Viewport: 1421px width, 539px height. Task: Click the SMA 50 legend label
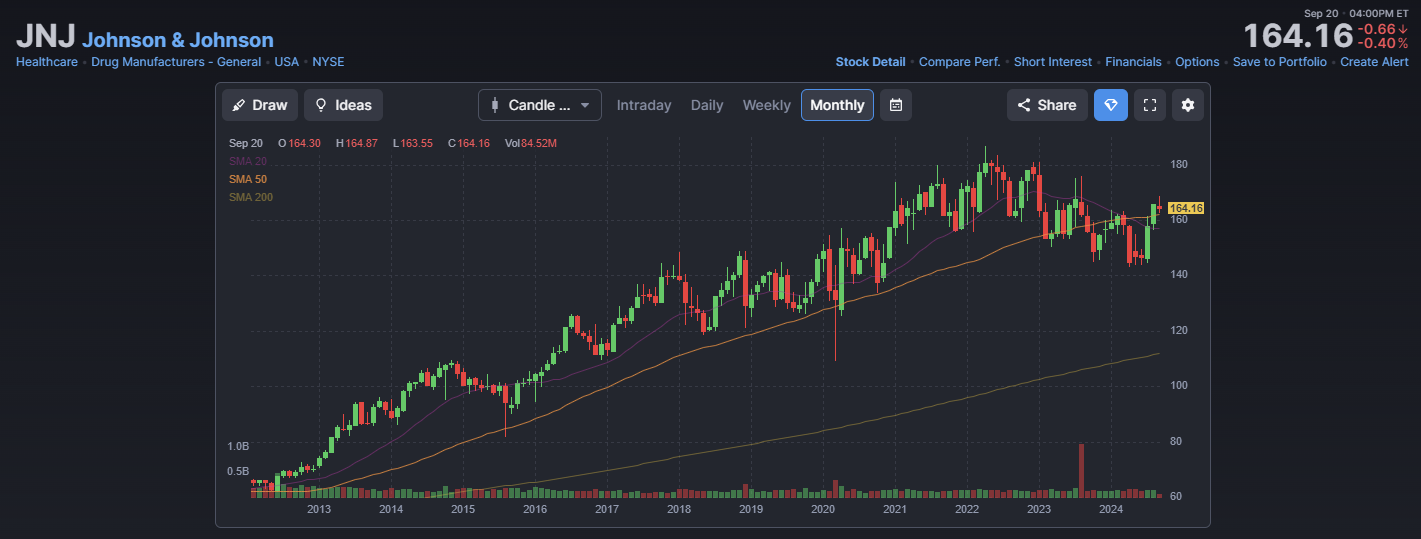pyautogui.click(x=248, y=179)
